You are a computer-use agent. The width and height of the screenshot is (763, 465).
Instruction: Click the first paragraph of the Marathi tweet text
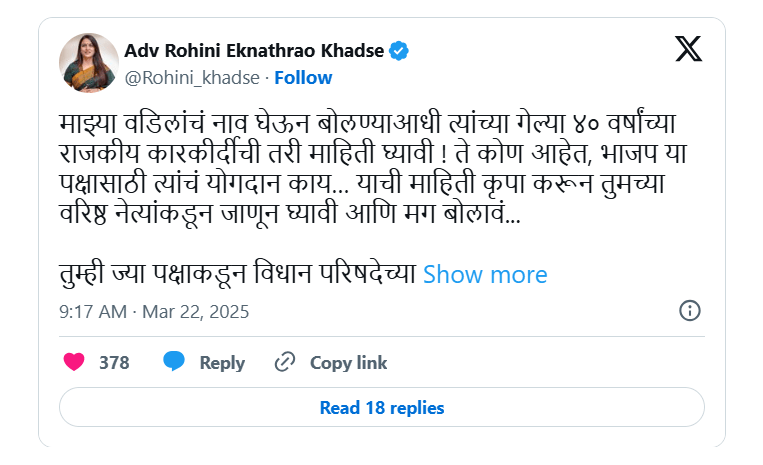(x=373, y=168)
